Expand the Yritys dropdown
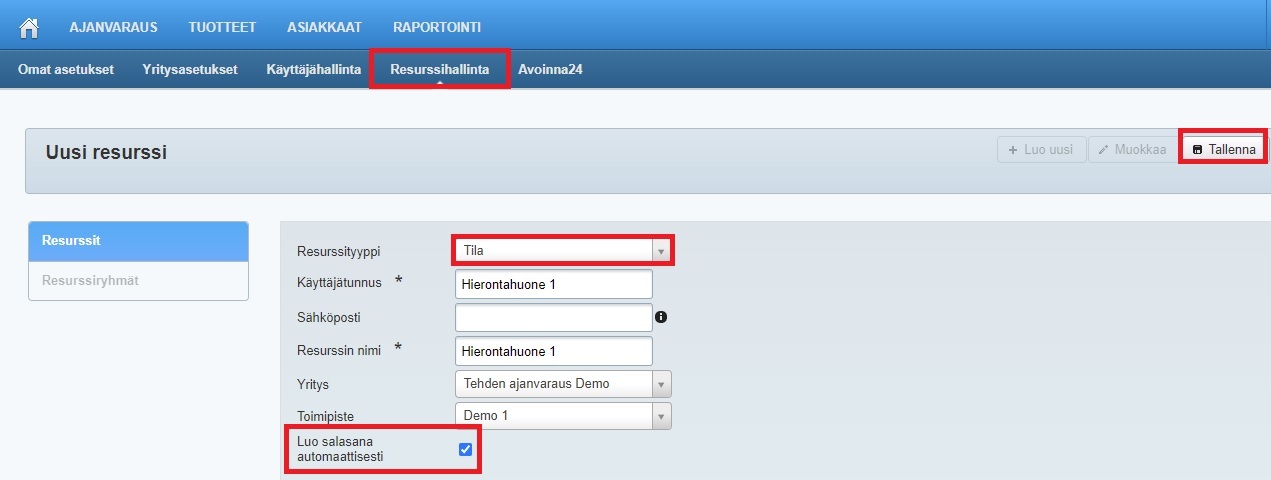 [x=562, y=384]
